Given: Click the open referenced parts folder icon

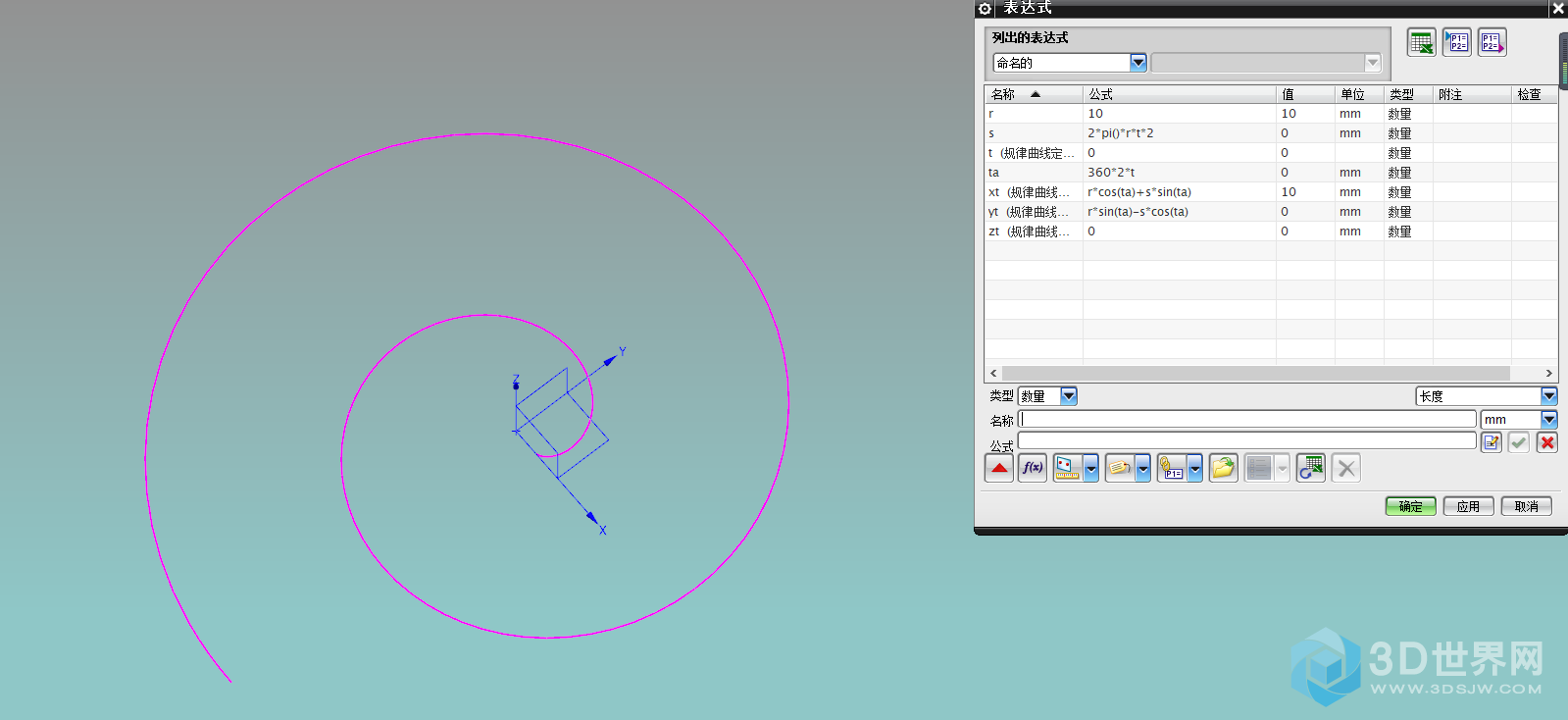Looking at the screenshot, I should click(1223, 468).
